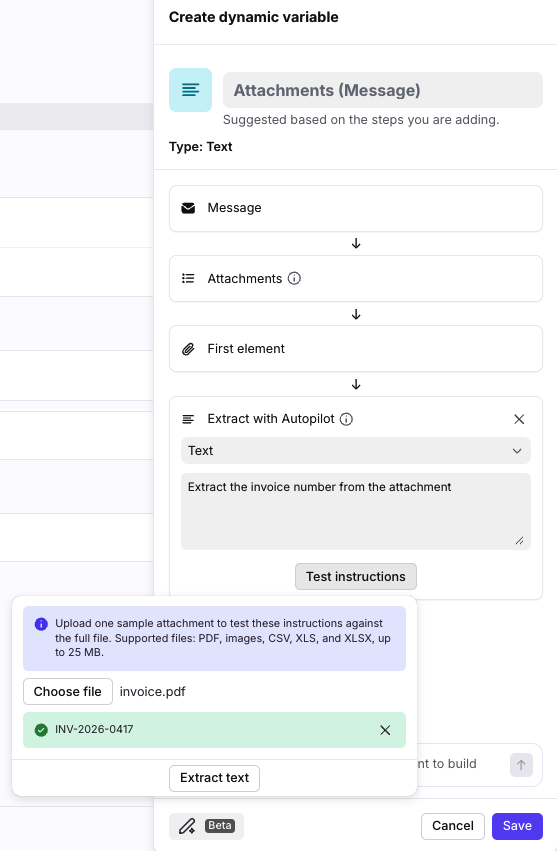Click the INV-2026-0417 result text

pos(94,729)
